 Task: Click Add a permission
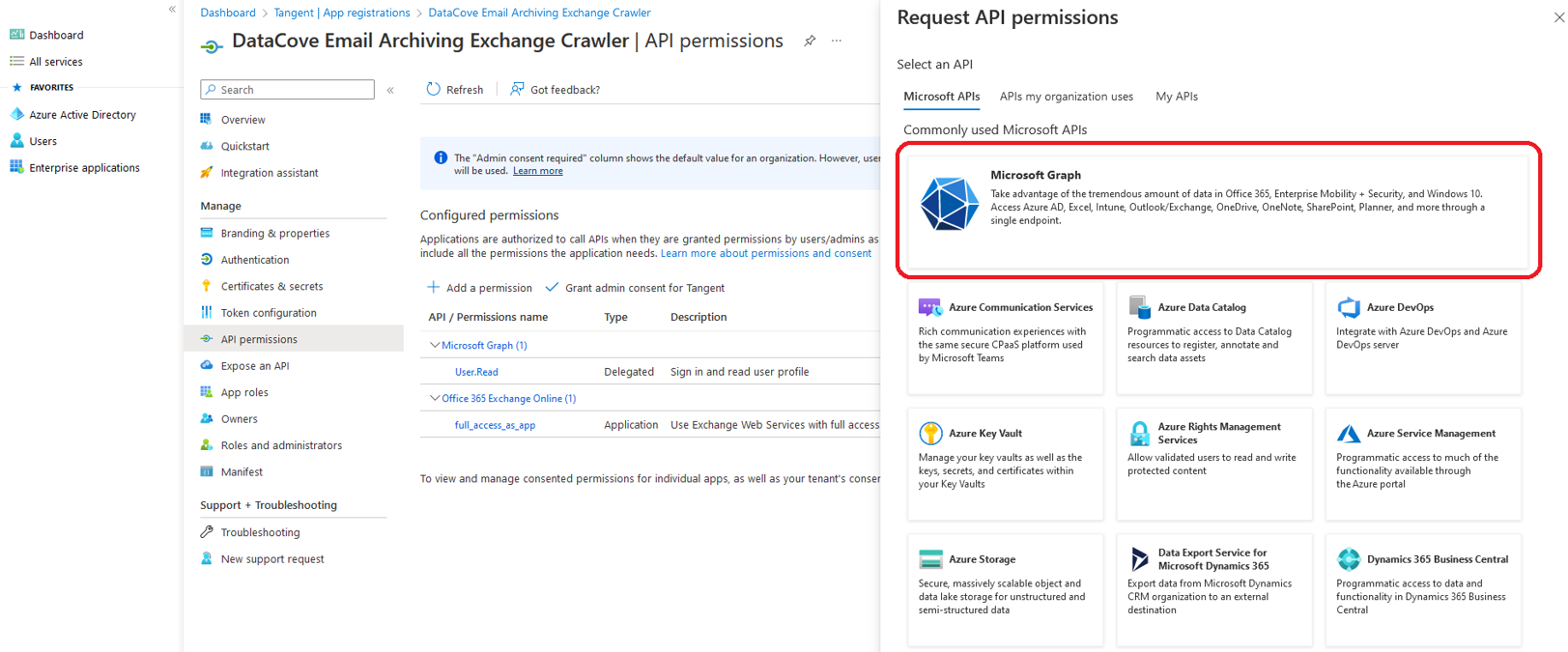coord(479,288)
